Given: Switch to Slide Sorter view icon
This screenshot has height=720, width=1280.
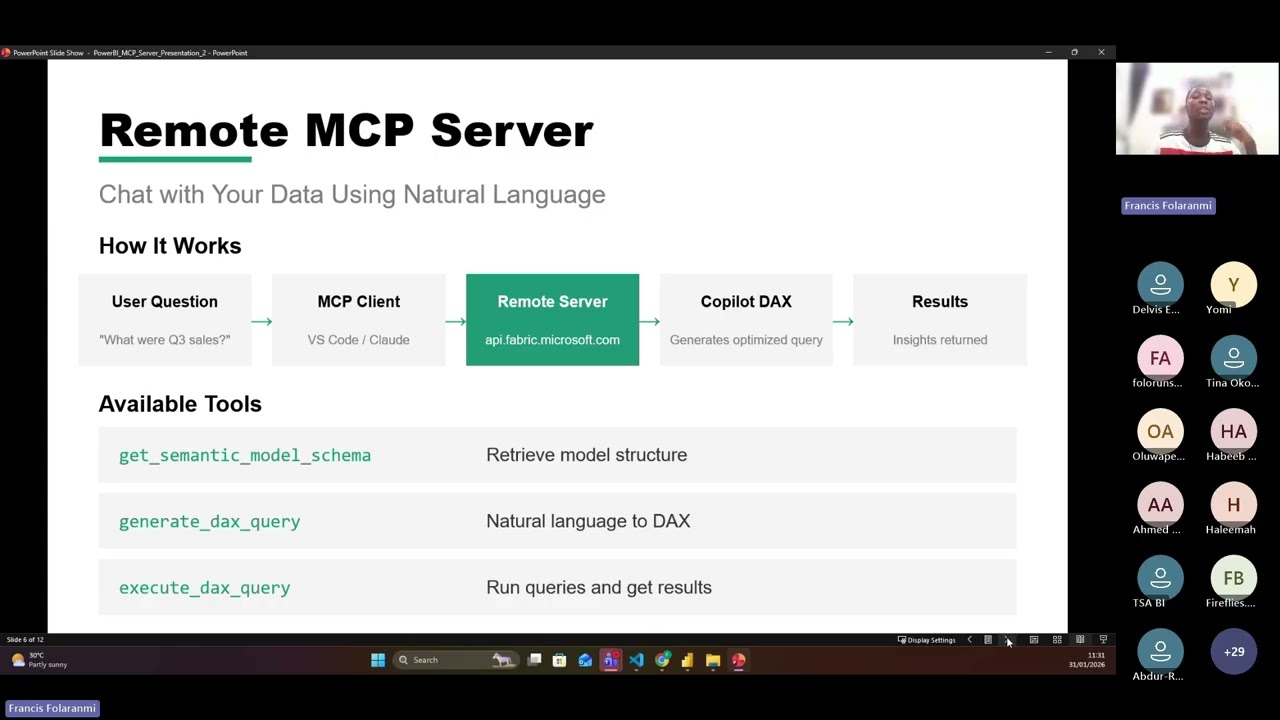Looking at the screenshot, I should pyautogui.click(x=1057, y=640).
